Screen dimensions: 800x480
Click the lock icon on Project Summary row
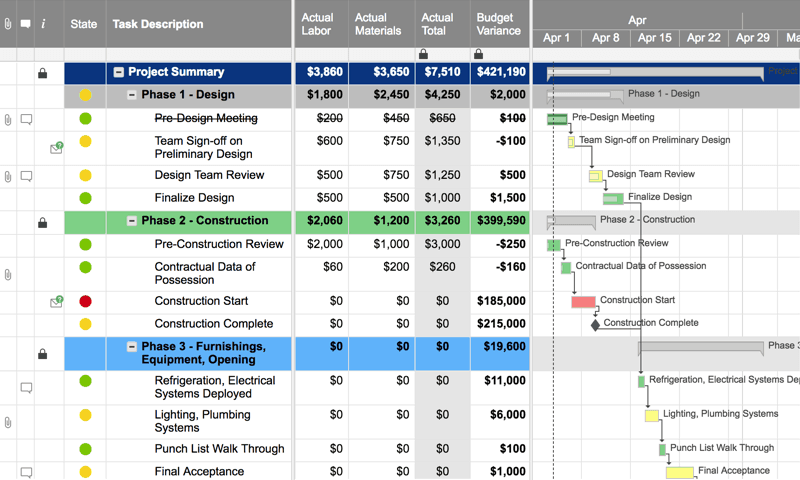pyautogui.click(x=42, y=73)
